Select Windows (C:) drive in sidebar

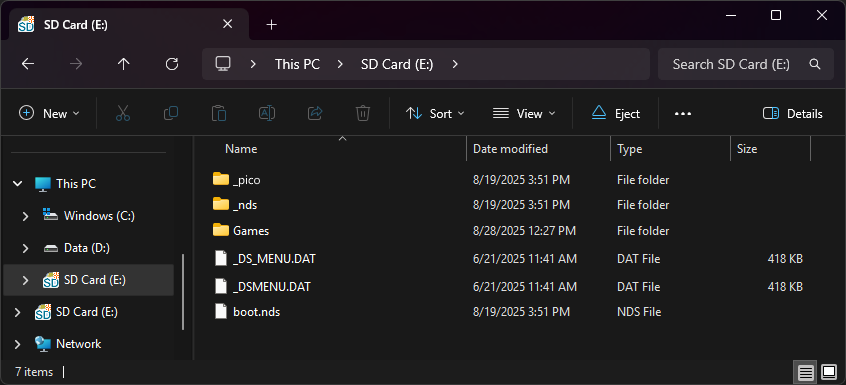[99, 216]
